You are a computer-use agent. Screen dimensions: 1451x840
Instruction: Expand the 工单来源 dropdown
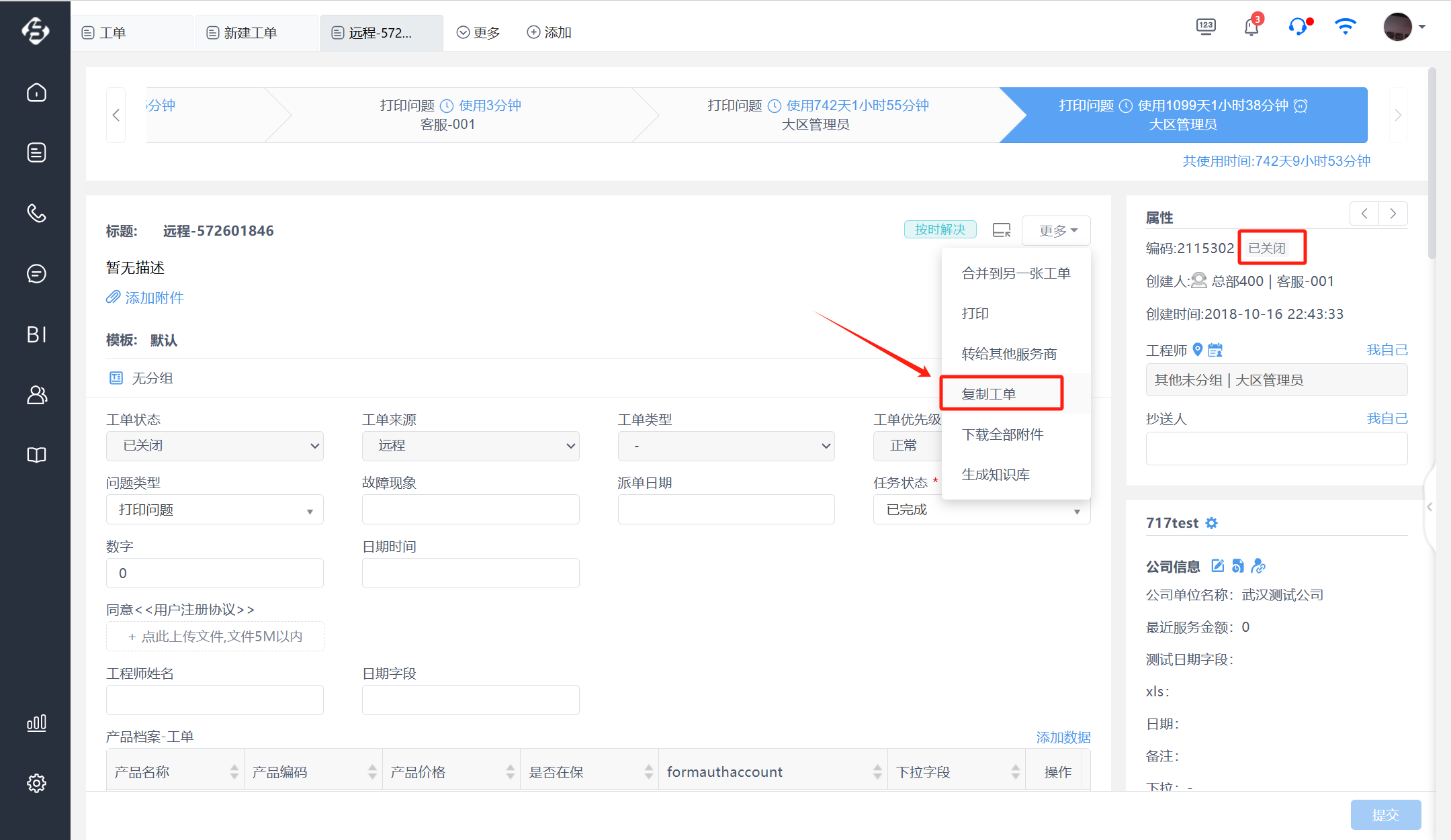470,446
